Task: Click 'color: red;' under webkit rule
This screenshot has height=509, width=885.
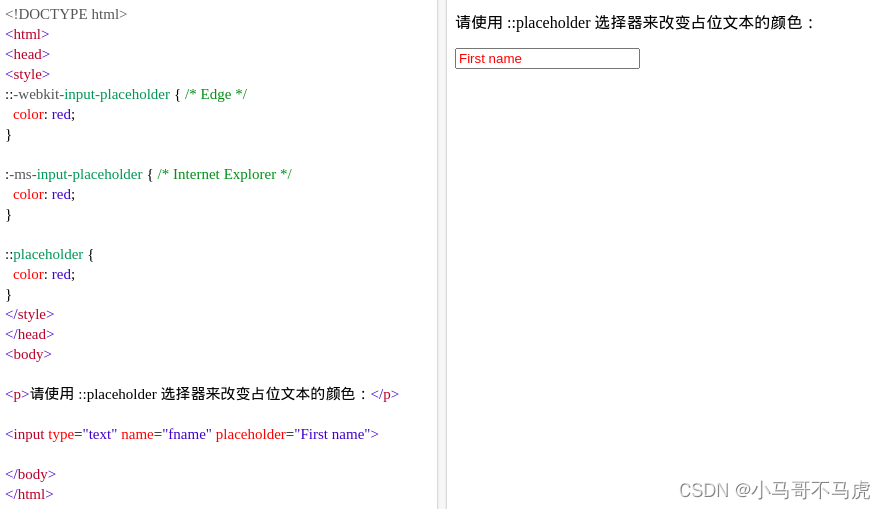Action: [44, 115]
